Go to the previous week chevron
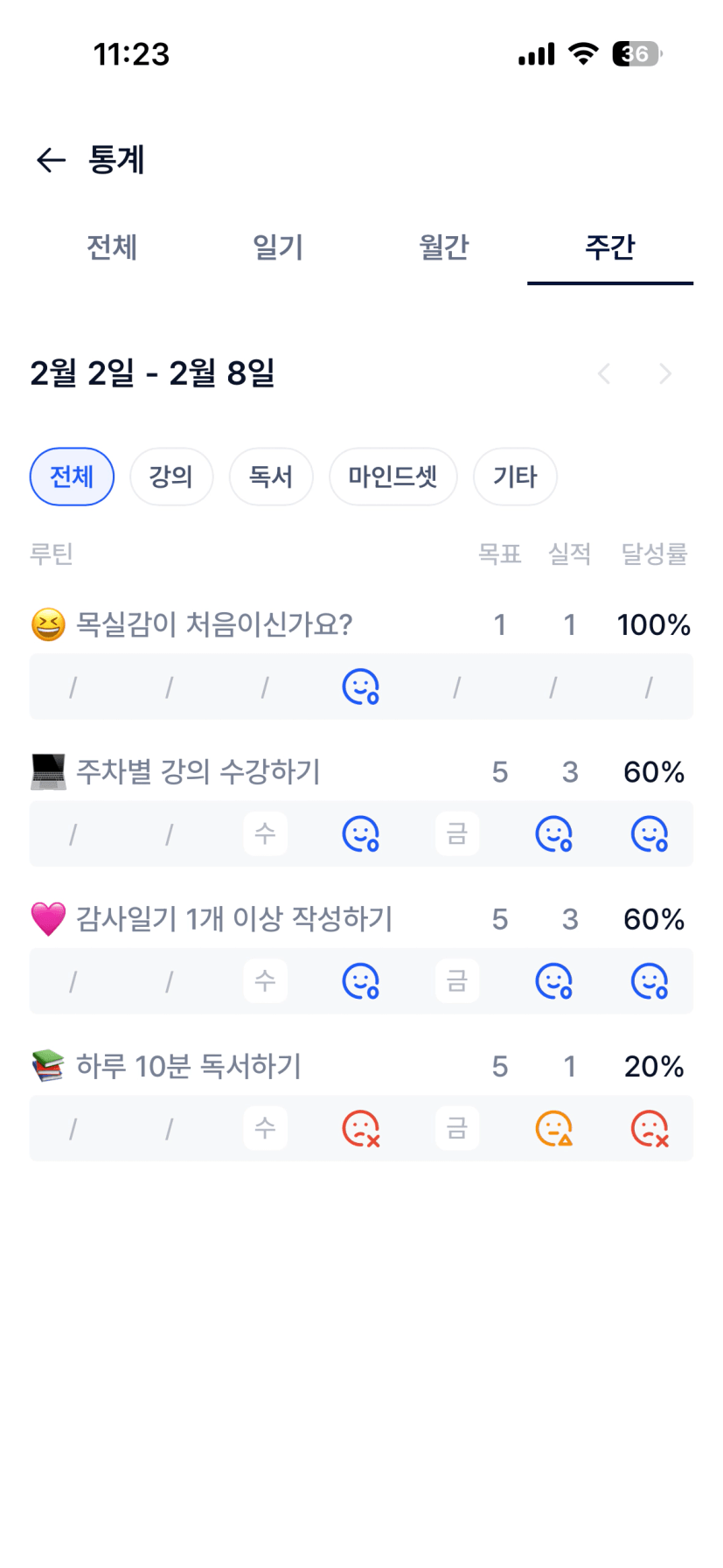This screenshot has height=1568, width=723. (x=603, y=374)
